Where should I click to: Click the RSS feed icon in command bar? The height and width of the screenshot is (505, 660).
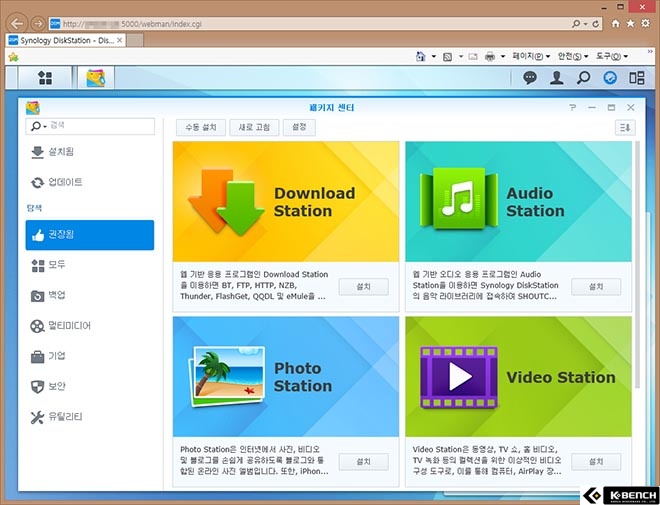(447, 56)
